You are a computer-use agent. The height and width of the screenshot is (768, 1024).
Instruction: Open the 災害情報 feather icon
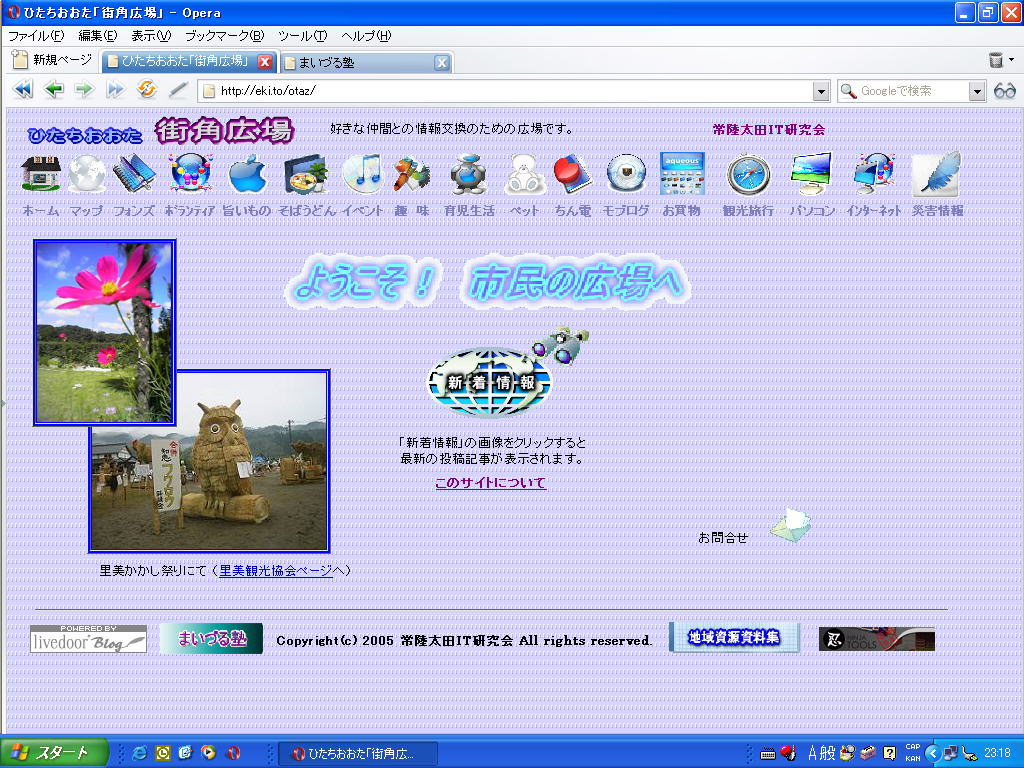click(x=937, y=174)
